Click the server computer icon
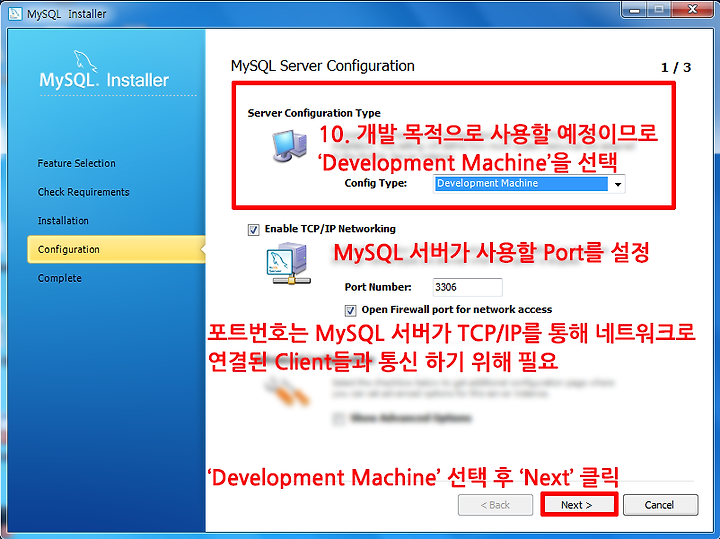This screenshot has width=720, height=539. tap(289, 146)
